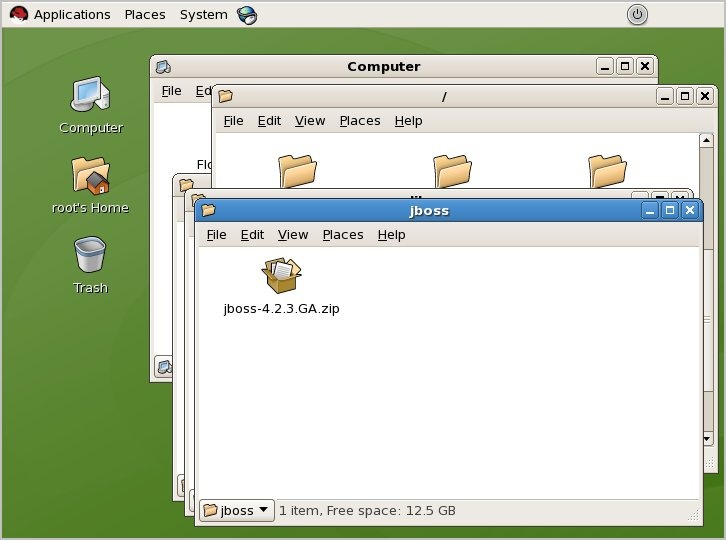
Task: Click the jboss-4.2.3.GA.zip file name
Action: [282, 308]
